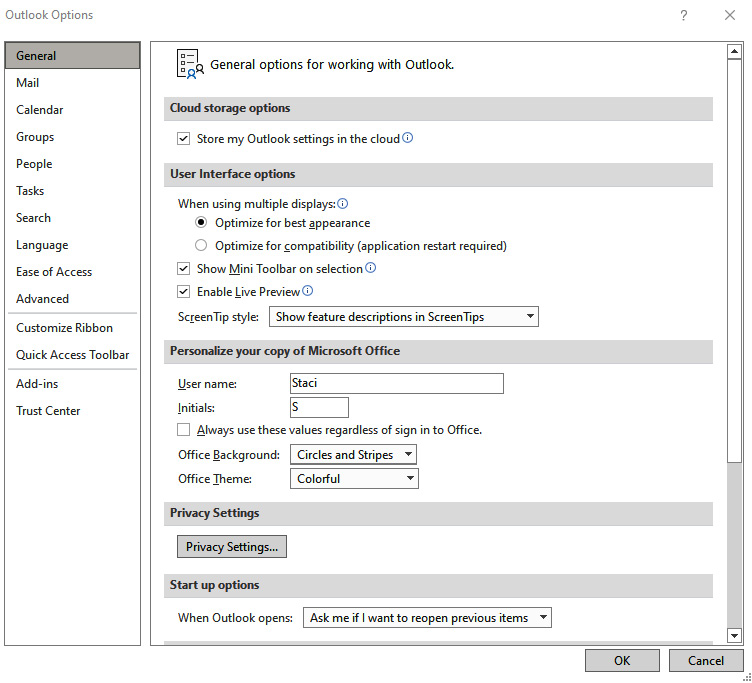Click info icon next to Enable Live Preview
The image size is (752, 683).
pyautogui.click(x=308, y=291)
